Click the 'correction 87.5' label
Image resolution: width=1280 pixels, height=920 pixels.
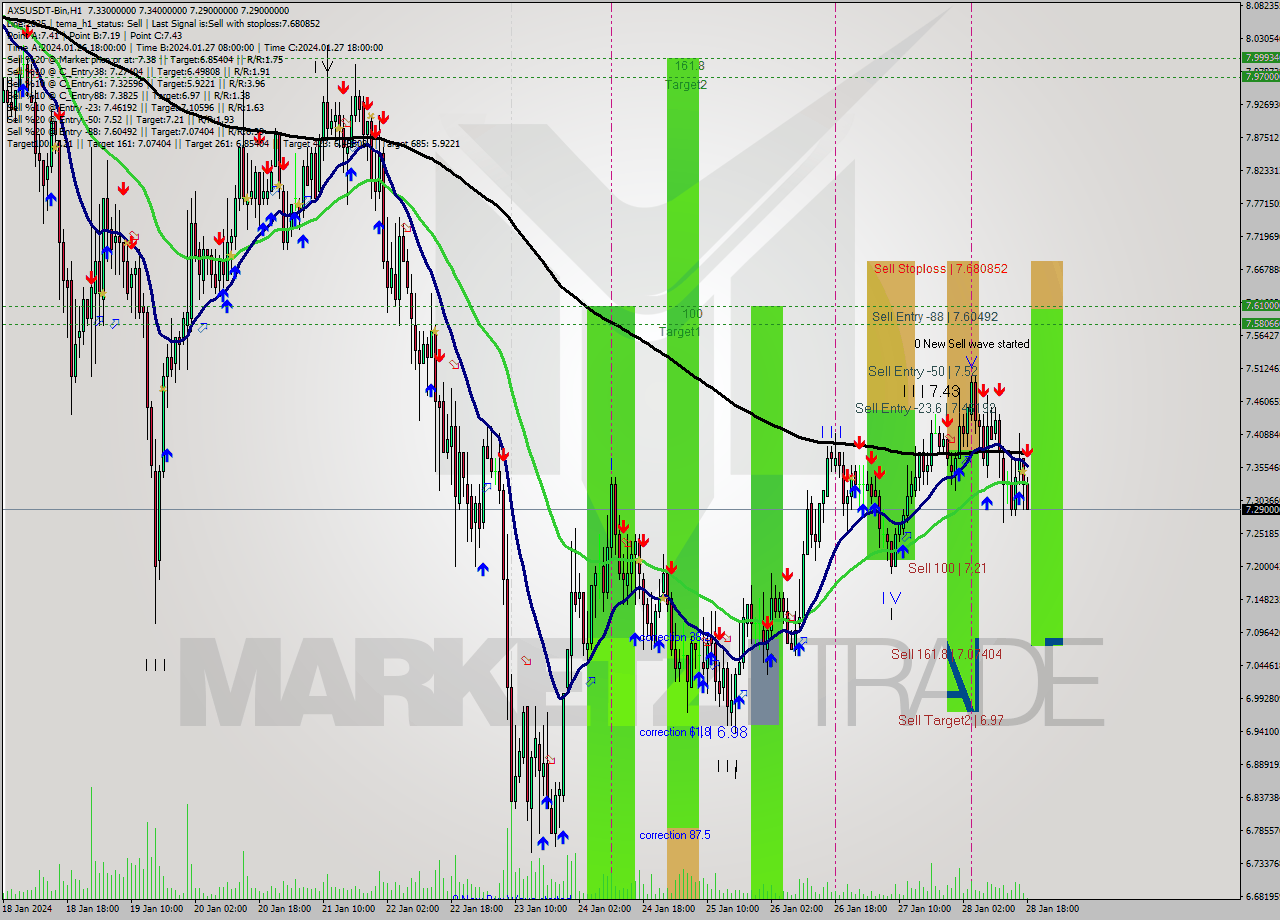(675, 835)
